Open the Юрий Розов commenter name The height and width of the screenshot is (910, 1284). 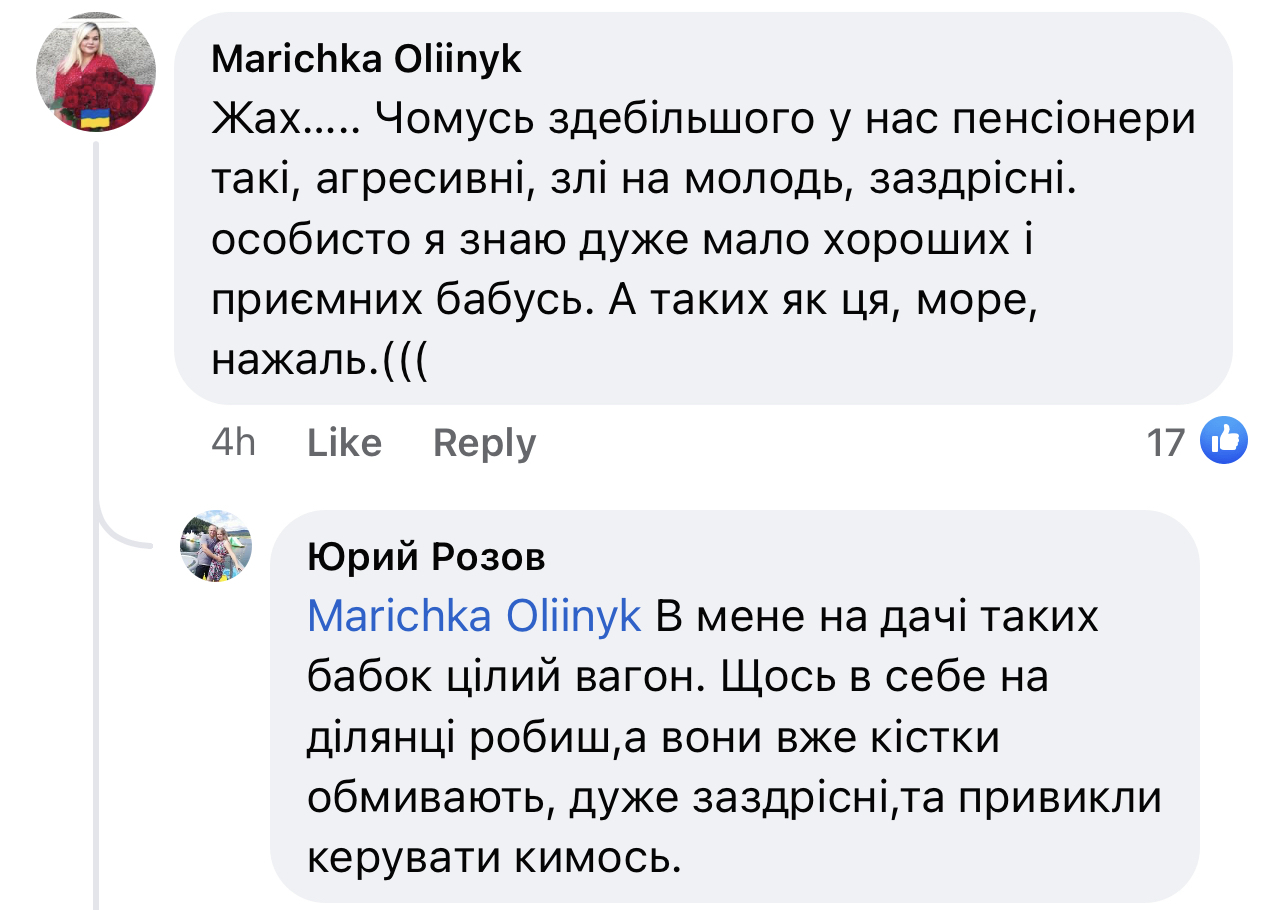tap(426, 558)
